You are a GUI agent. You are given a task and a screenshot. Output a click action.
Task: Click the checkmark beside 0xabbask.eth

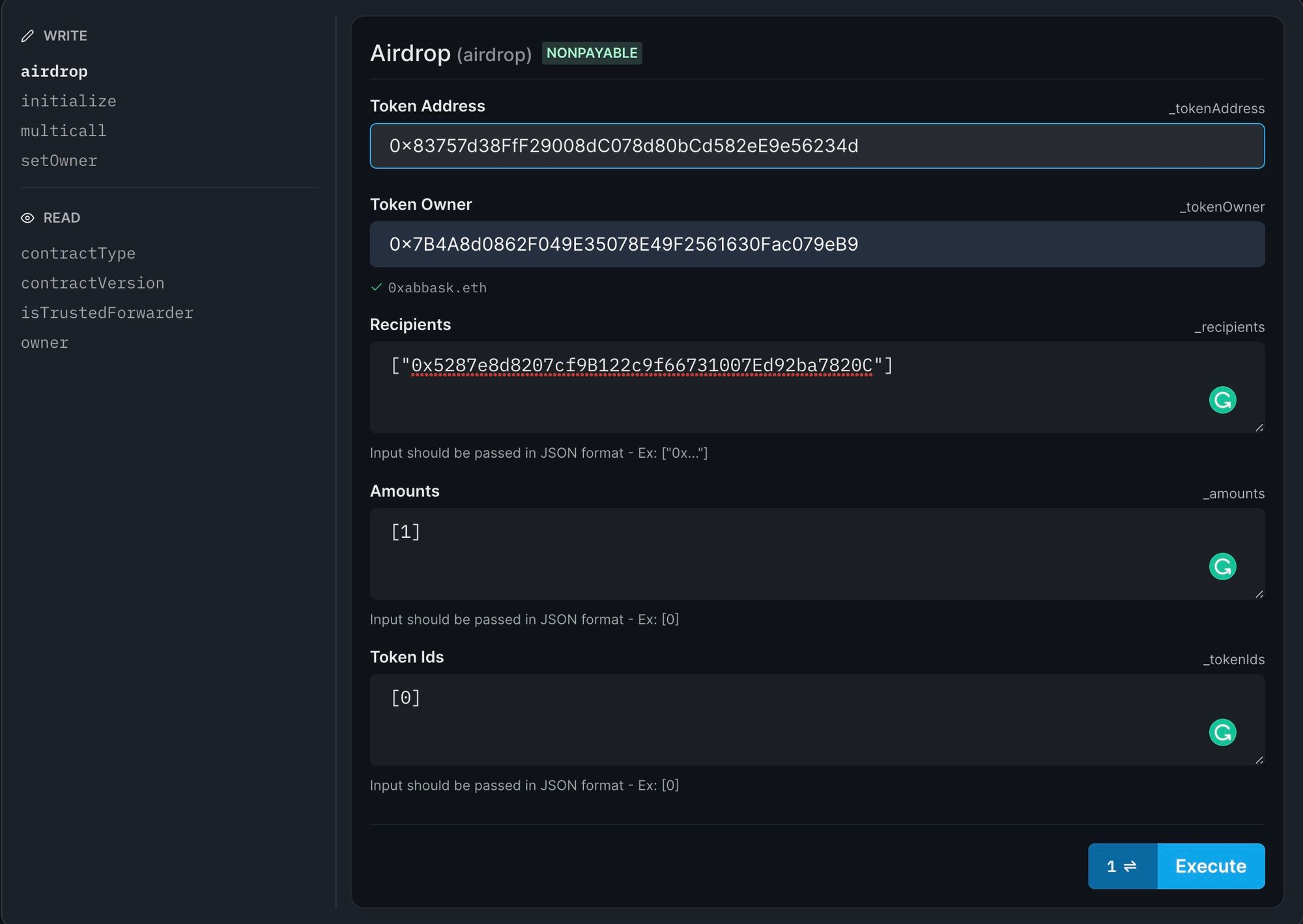(377, 287)
